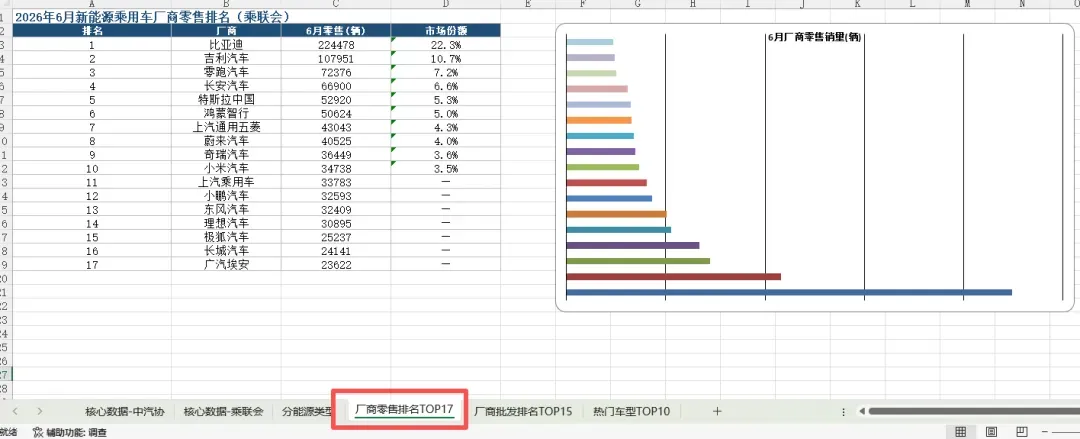
Task: Select the second-longest dark red chart bar
Action: 674,276
